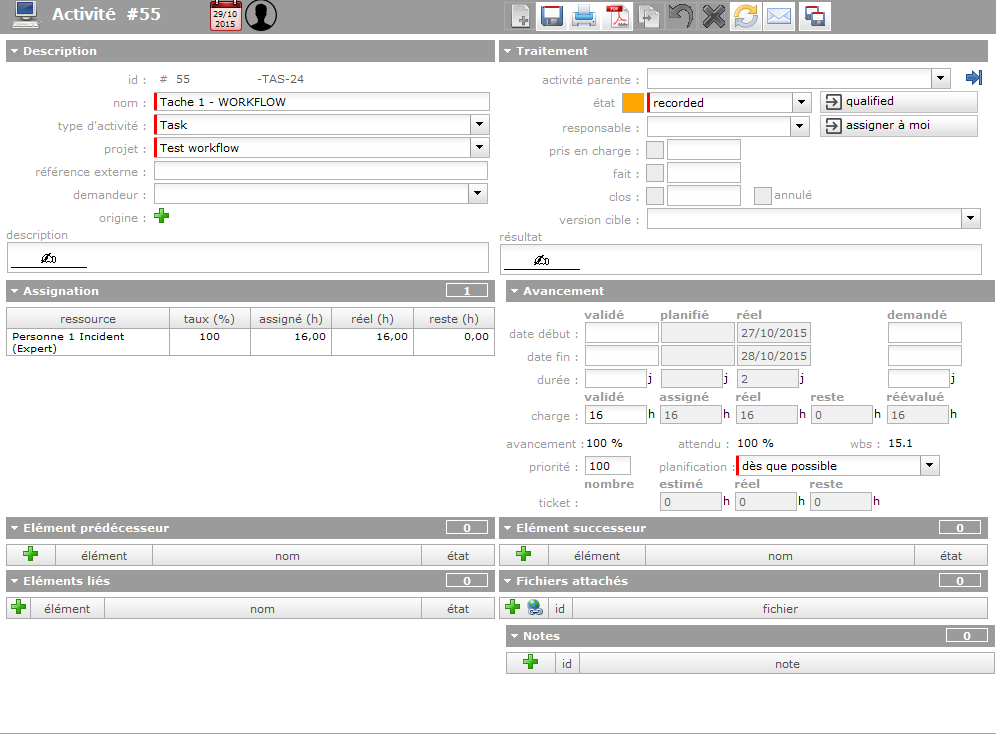The width and height of the screenshot is (996, 734).
Task: Click the refresh arrows icon
Action: (x=745, y=16)
